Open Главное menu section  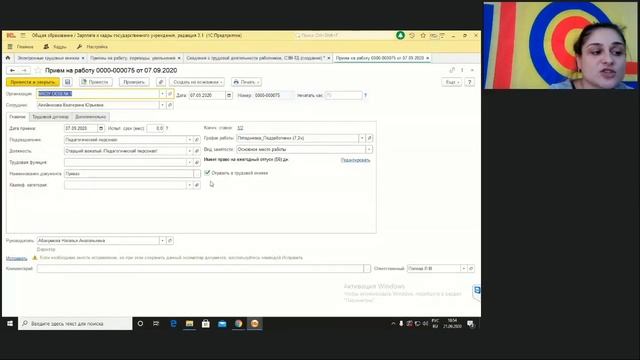pos(21,47)
